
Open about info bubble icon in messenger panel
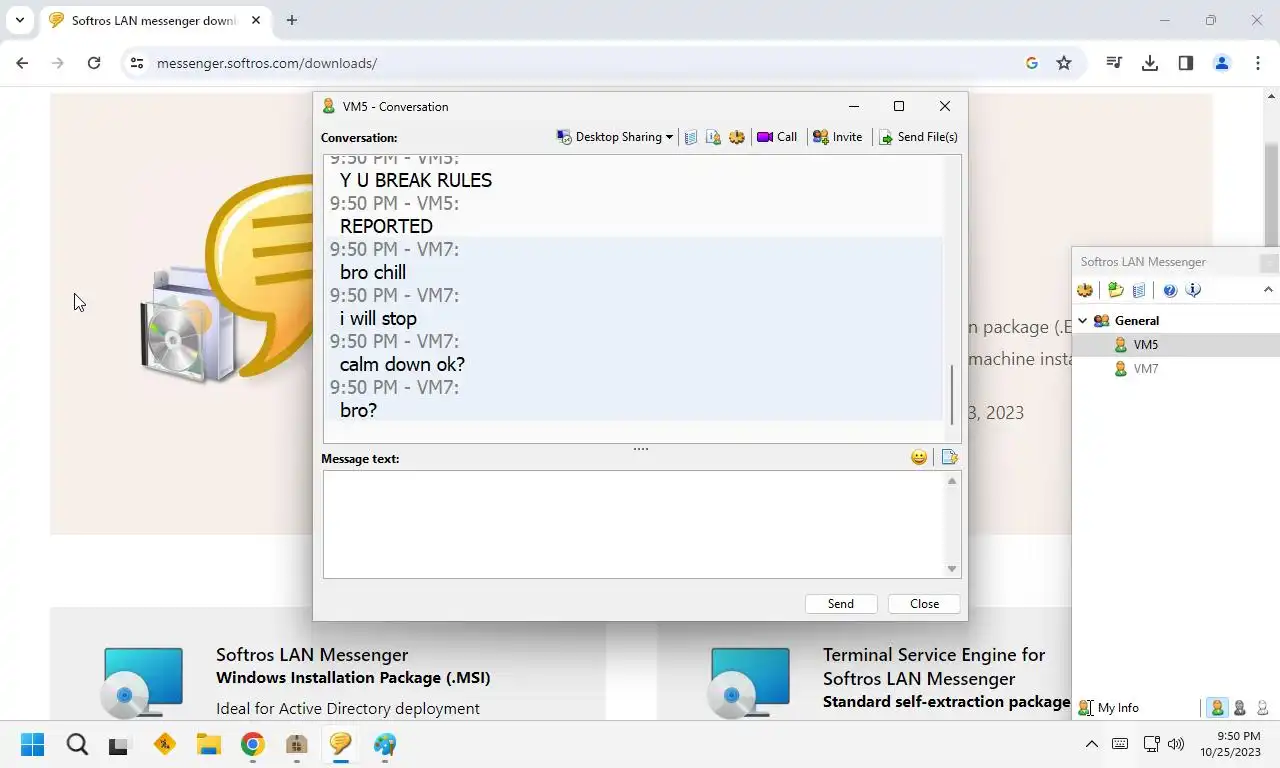1193,290
